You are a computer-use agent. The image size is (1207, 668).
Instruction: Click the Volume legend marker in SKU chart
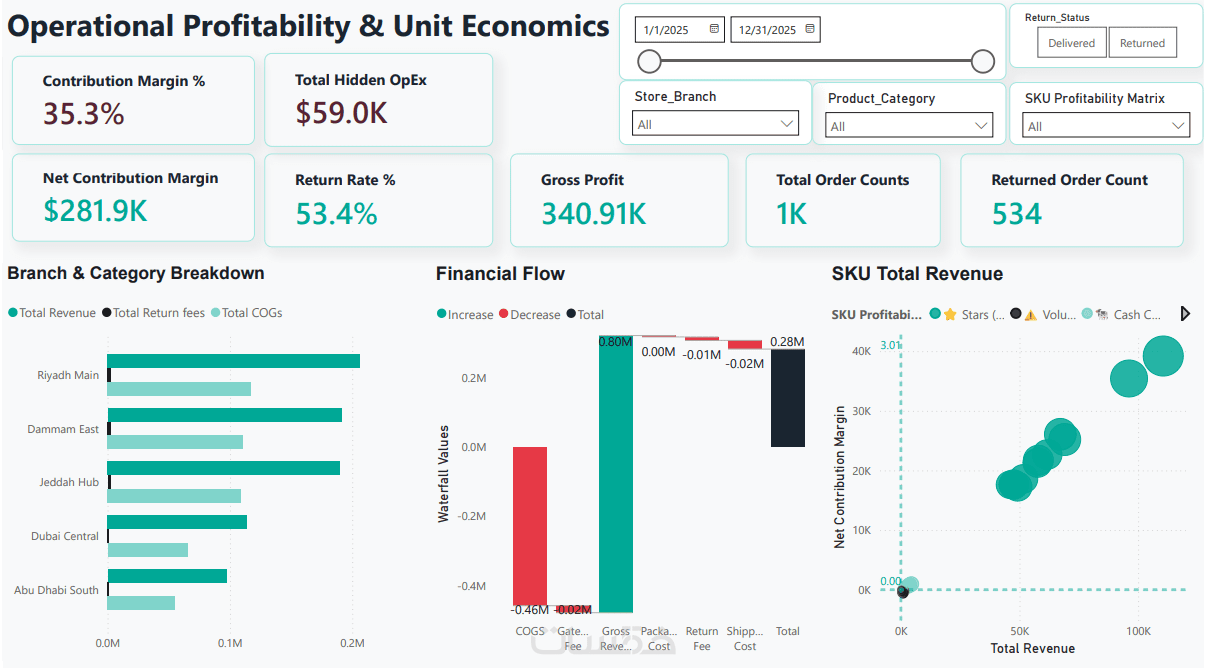(x=1016, y=314)
